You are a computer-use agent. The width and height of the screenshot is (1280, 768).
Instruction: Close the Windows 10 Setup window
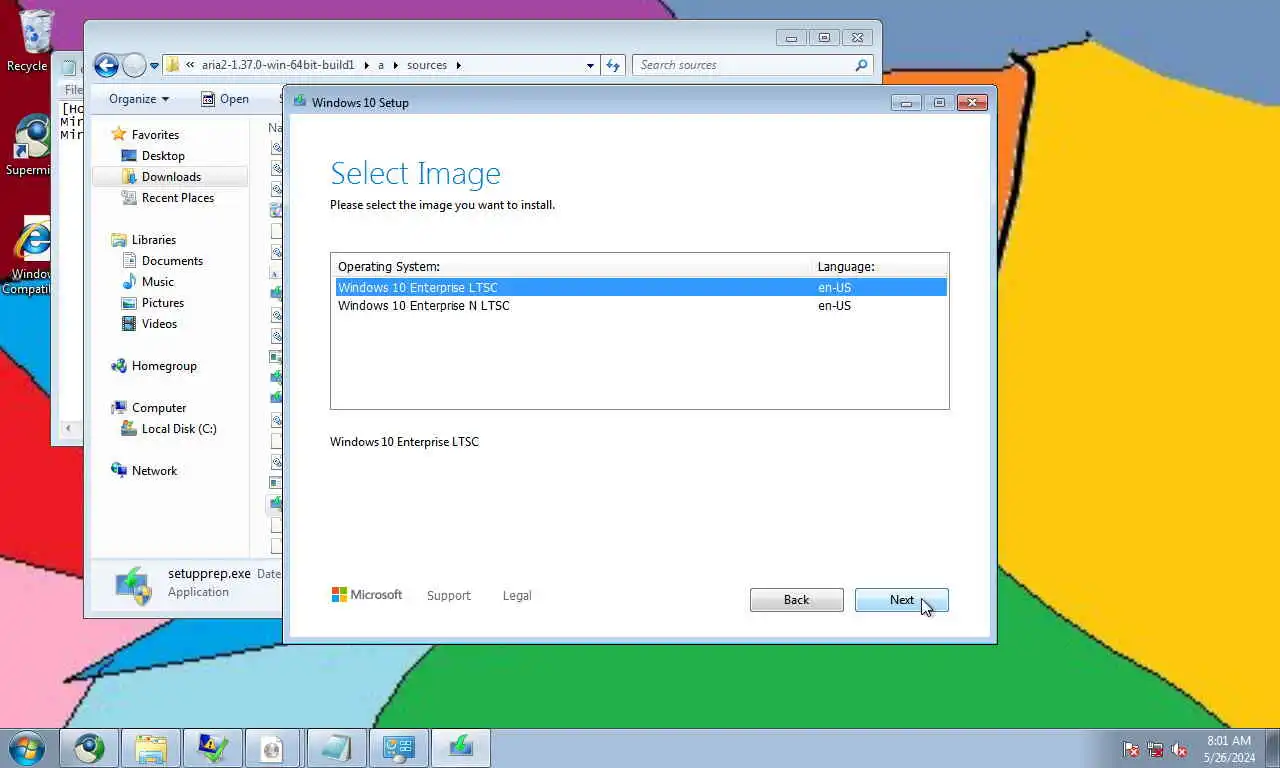pos(972,102)
